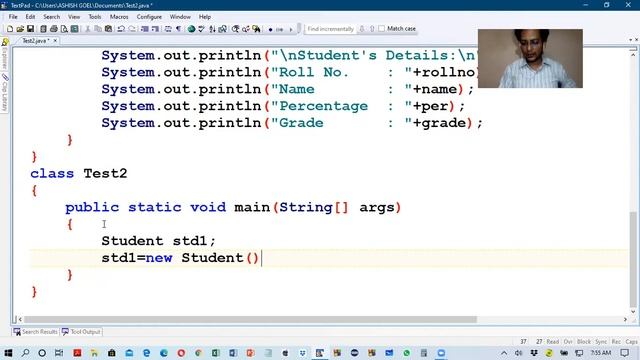Open the Edit menu
This screenshot has width=640, height=360.
[30, 17]
